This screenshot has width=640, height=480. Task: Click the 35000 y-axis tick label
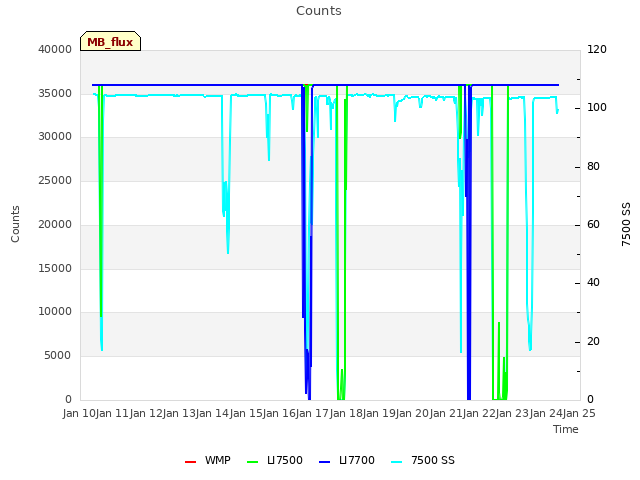55,93
